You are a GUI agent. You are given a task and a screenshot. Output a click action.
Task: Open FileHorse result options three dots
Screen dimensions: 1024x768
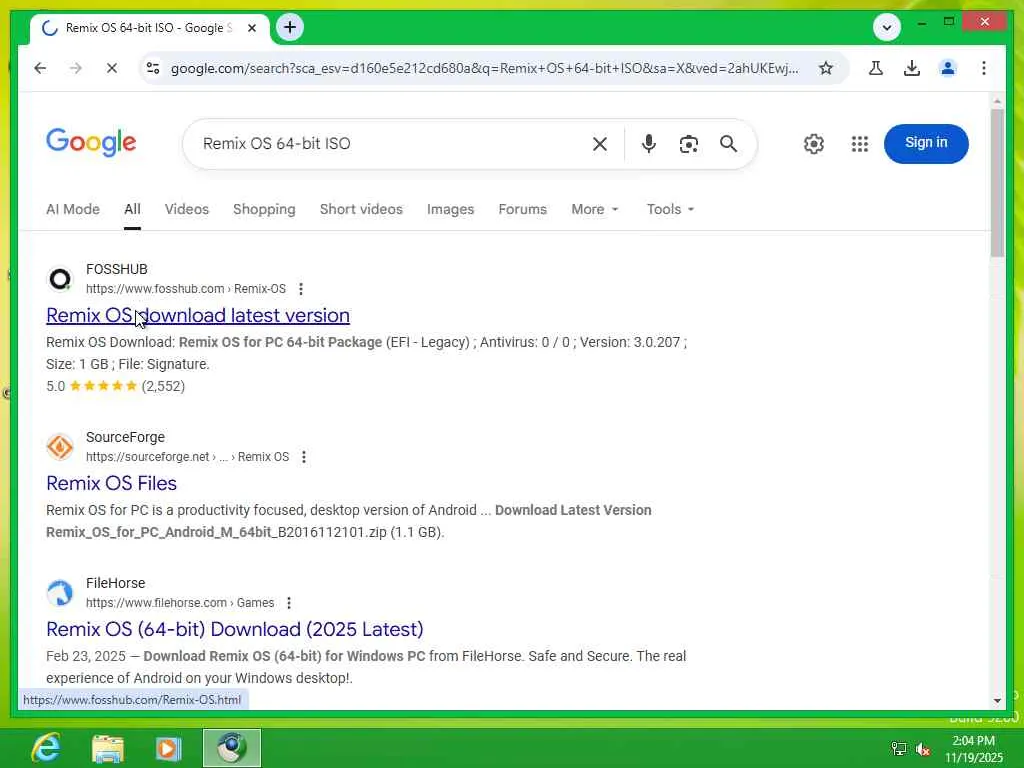click(289, 603)
